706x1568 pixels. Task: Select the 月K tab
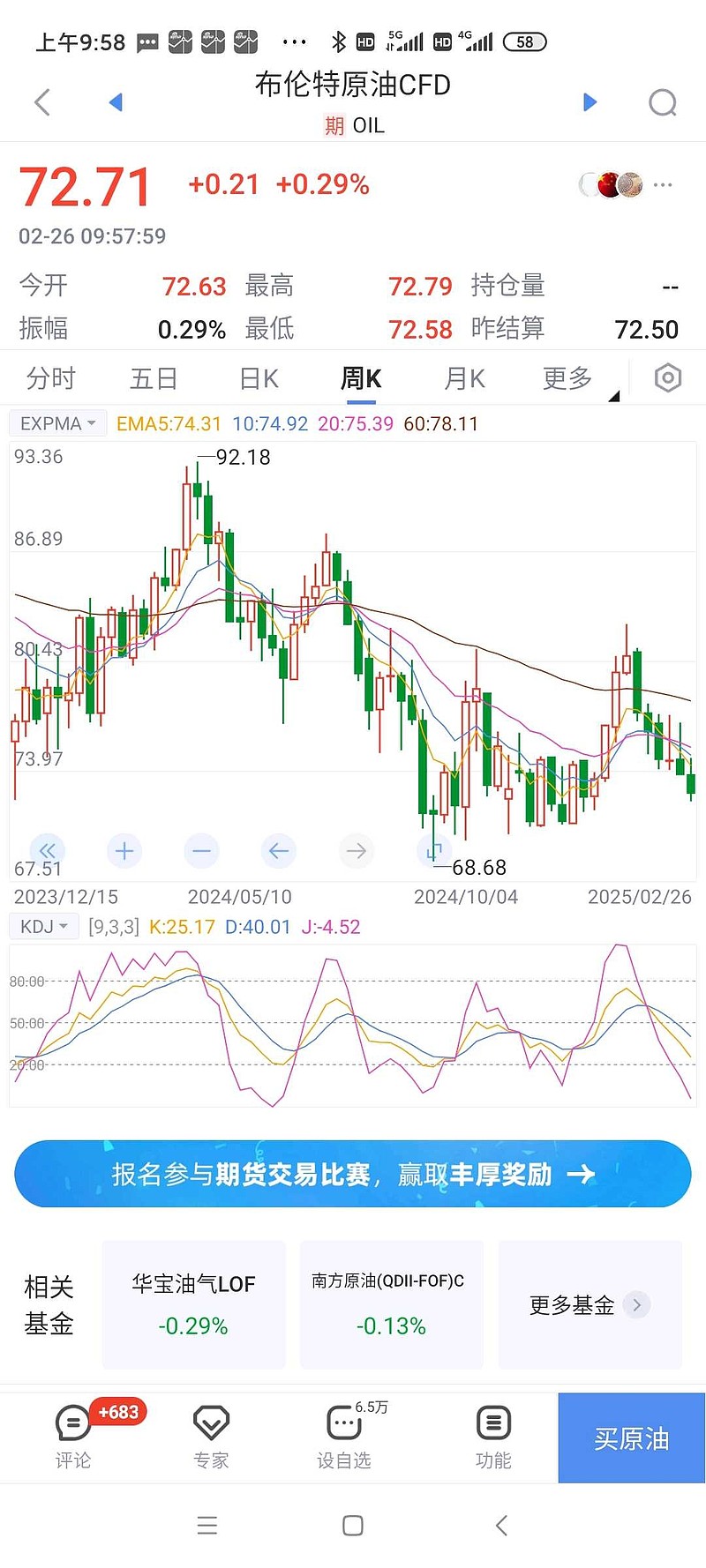tap(464, 378)
